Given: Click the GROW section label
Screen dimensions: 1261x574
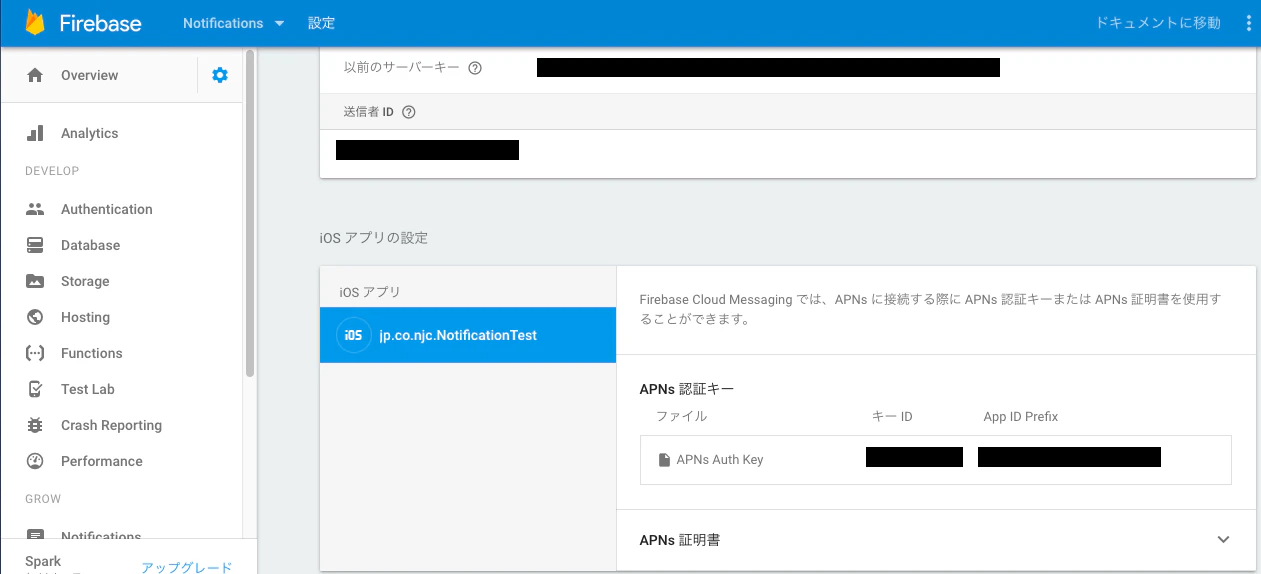Looking at the screenshot, I should (43, 499).
